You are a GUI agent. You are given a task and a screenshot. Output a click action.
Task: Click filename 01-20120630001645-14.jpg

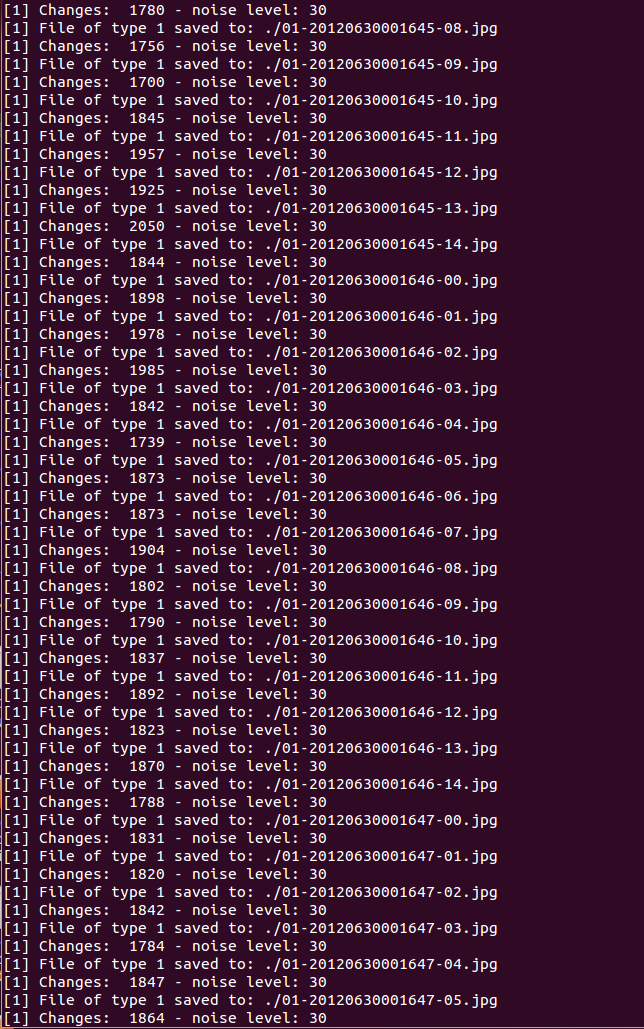coord(389,245)
